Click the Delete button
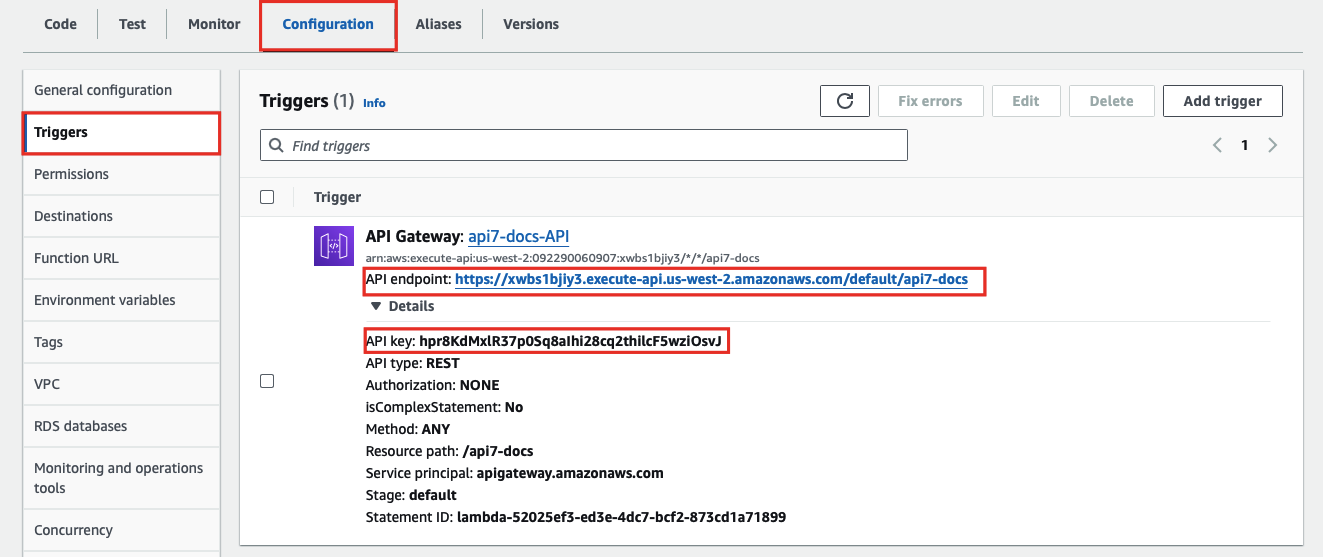1323x557 pixels. tap(1111, 101)
